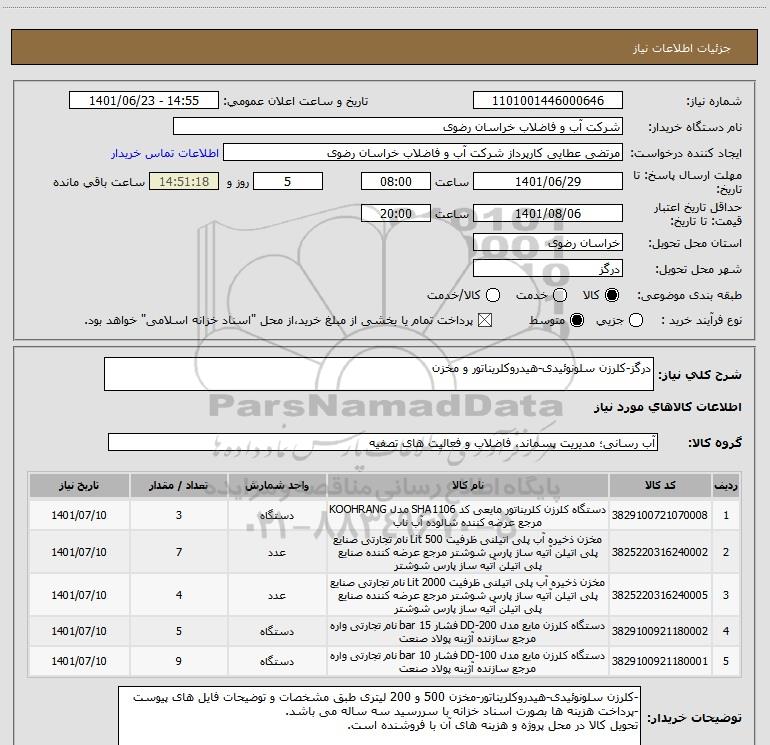Click the remaining time field 14:51:18

coord(184,181)
